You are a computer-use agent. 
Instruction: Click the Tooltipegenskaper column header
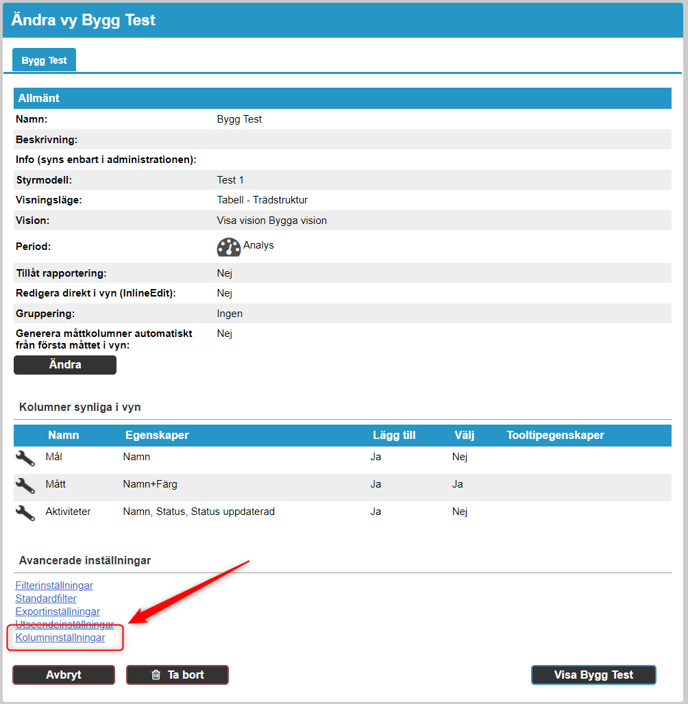point(555,435)
